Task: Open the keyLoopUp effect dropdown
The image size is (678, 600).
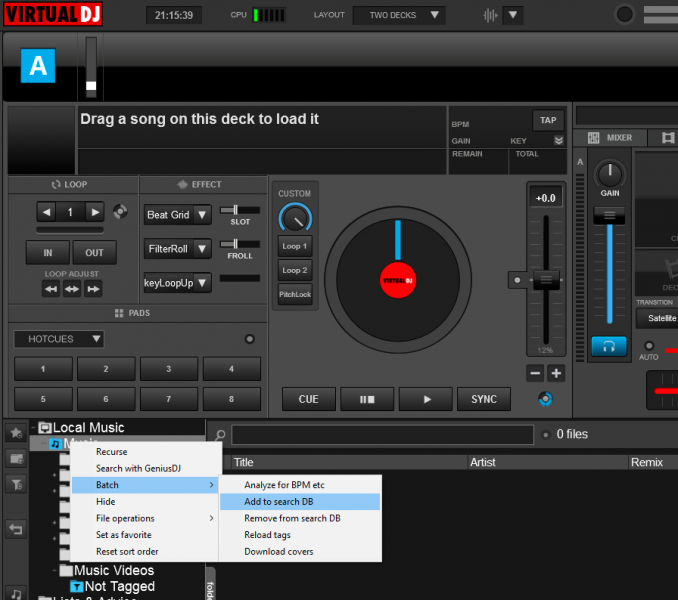Action: 178,283
